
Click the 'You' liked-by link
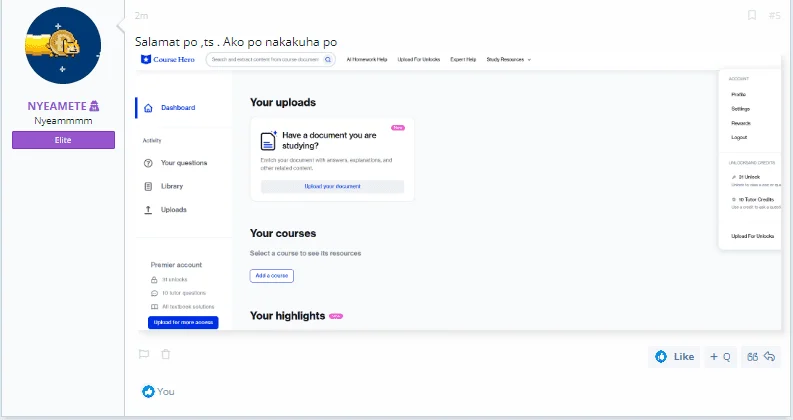click(x=165, y=392)
